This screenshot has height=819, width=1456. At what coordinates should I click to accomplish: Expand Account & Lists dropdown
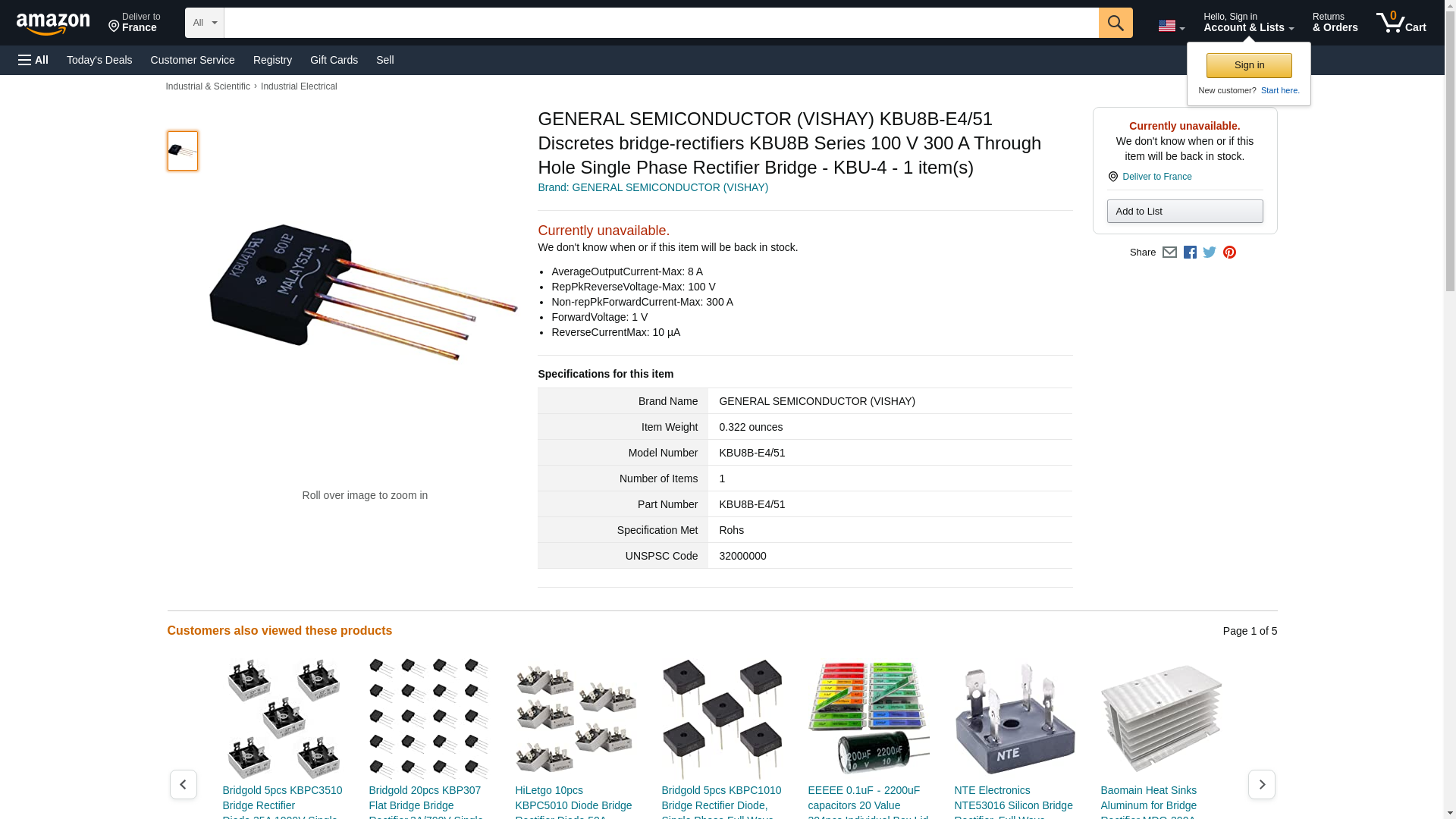click(1248, 23)
